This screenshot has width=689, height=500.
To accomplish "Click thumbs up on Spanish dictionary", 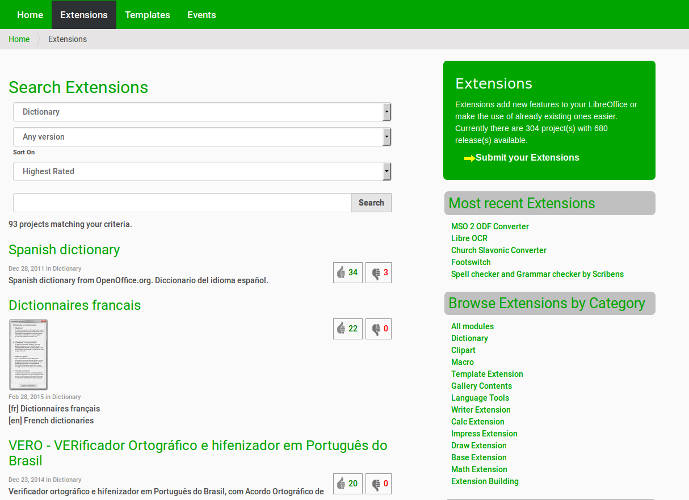I will point(348,272).
